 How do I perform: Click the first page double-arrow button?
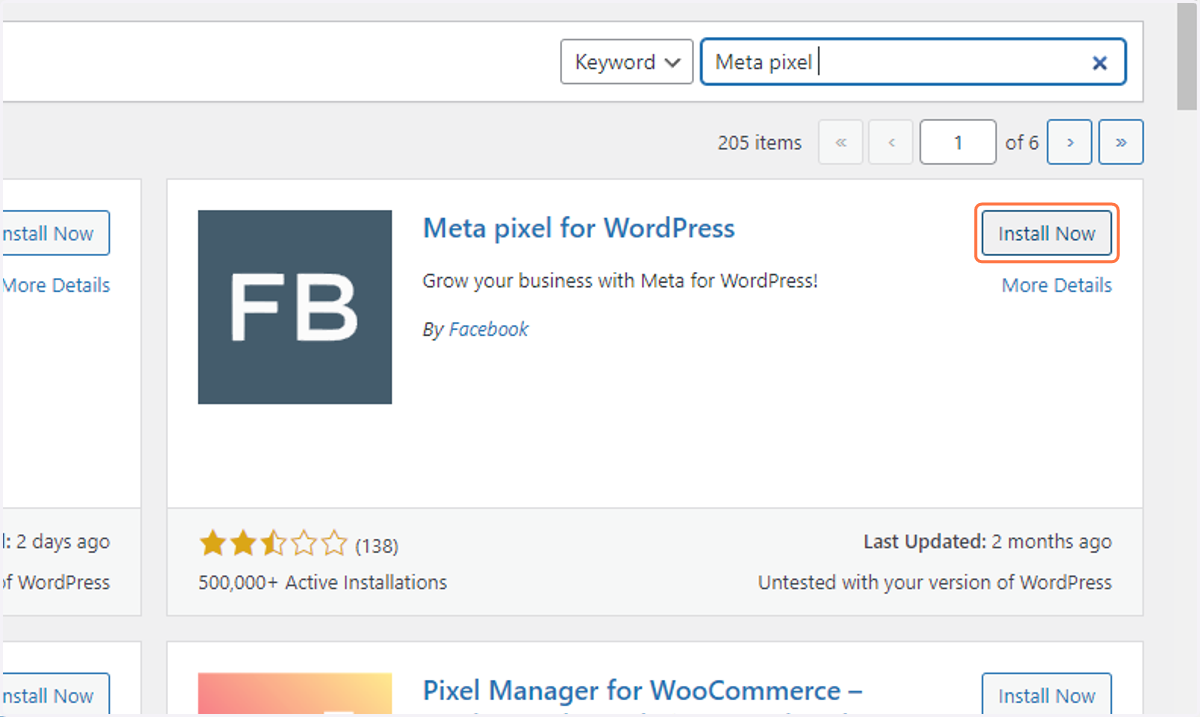pos(841,142)
